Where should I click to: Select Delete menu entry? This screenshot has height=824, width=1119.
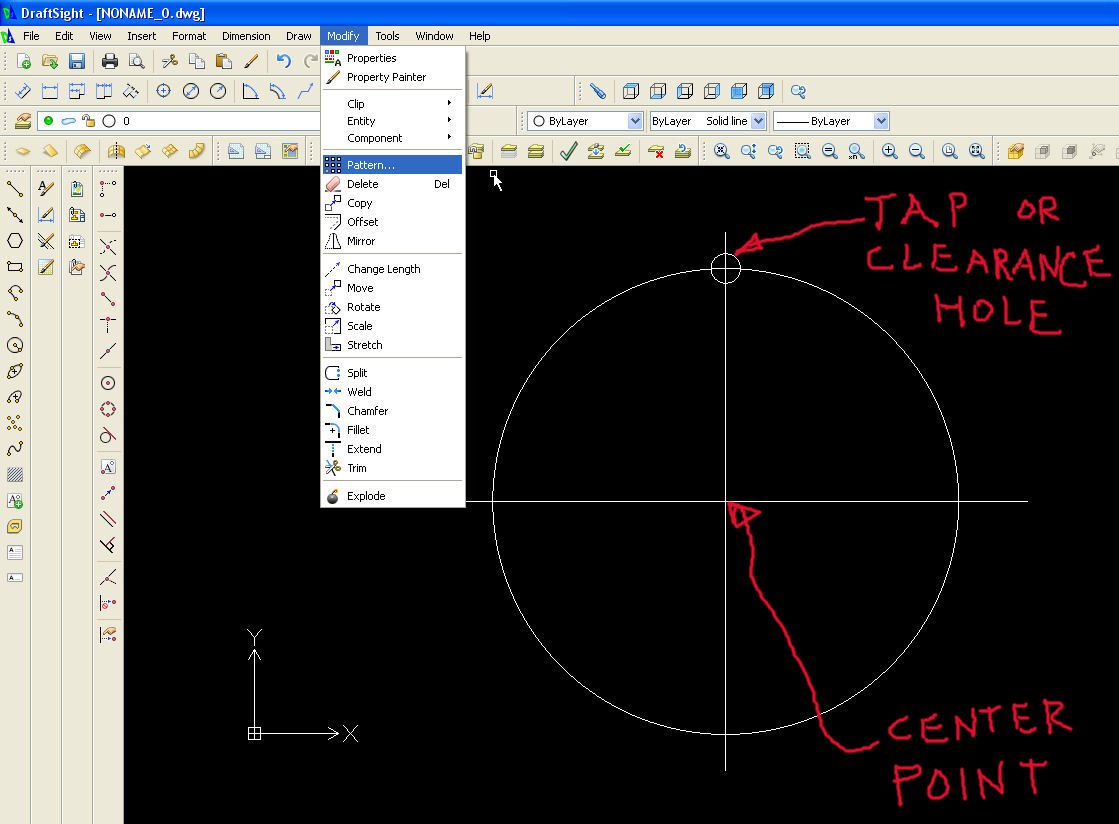[x=393, y=184]
